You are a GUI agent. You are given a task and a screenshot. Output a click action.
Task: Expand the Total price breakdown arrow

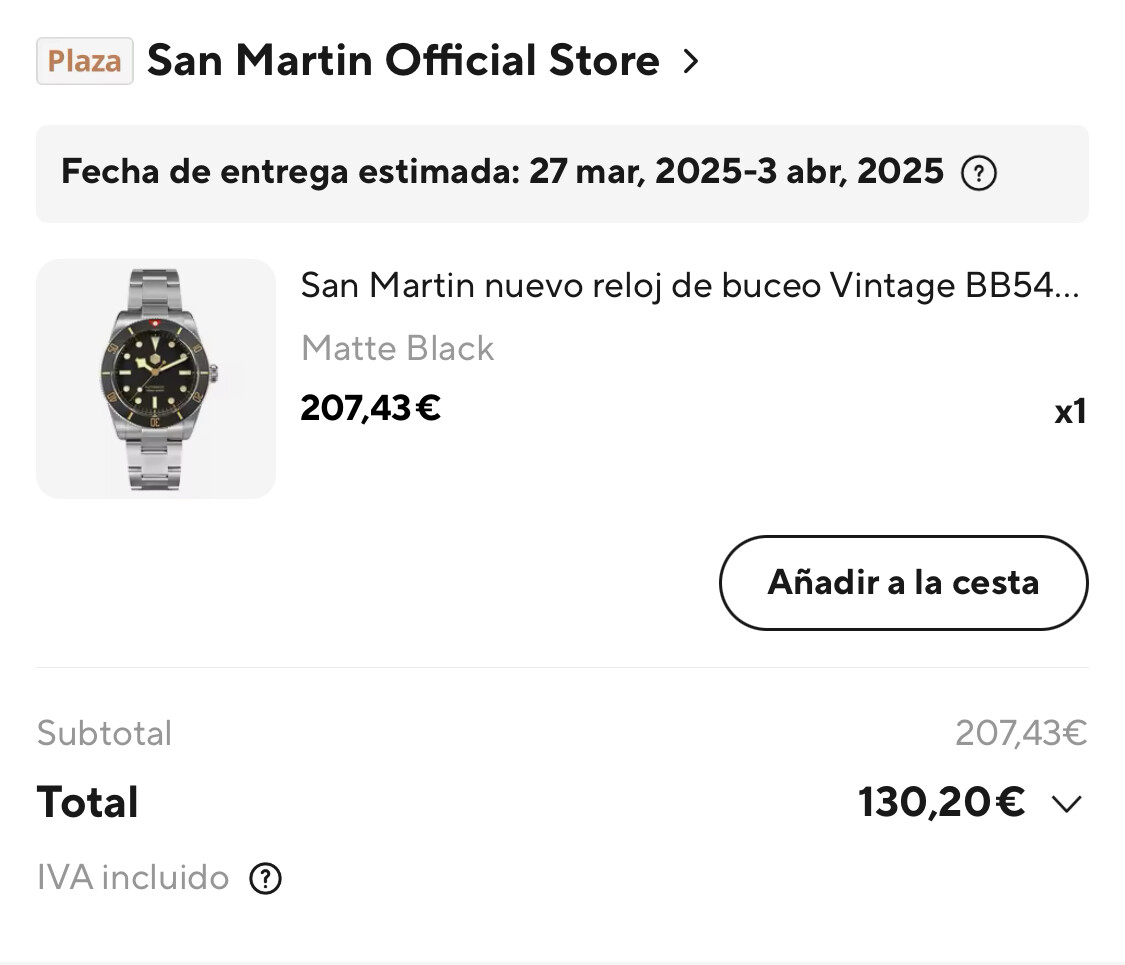coord(1067,804)
